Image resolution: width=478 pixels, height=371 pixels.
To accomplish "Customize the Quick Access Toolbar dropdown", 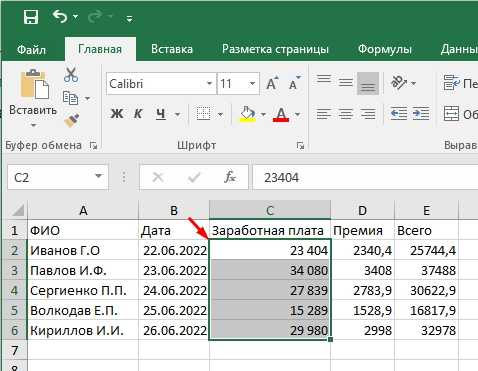I will tap(129, 19).
